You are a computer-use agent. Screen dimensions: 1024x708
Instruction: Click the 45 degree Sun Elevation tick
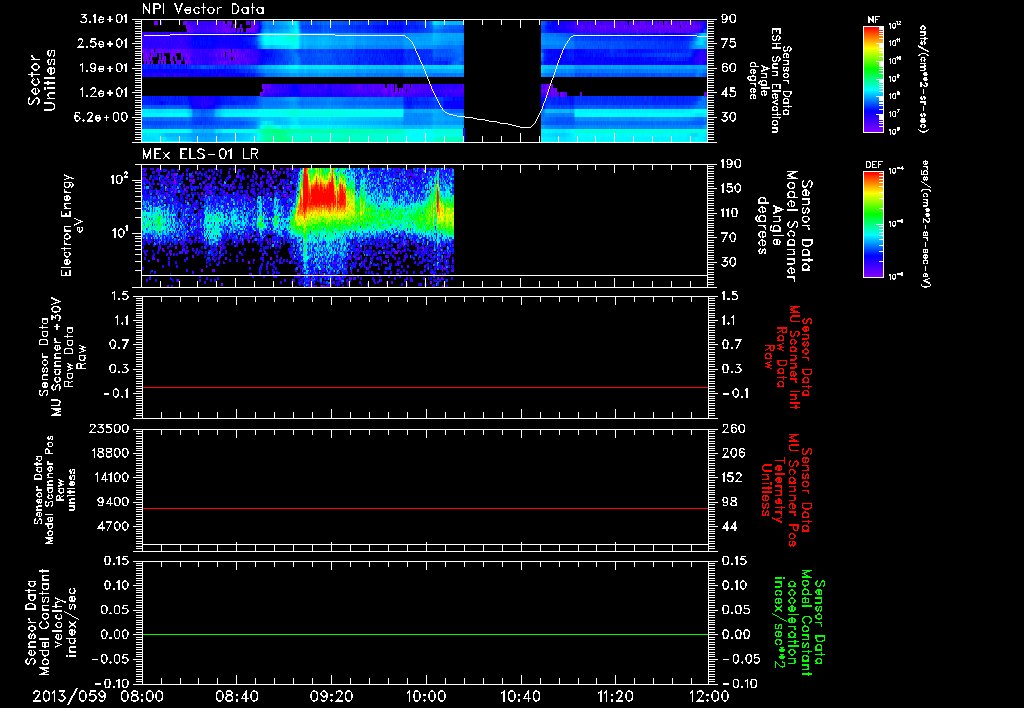729,93
